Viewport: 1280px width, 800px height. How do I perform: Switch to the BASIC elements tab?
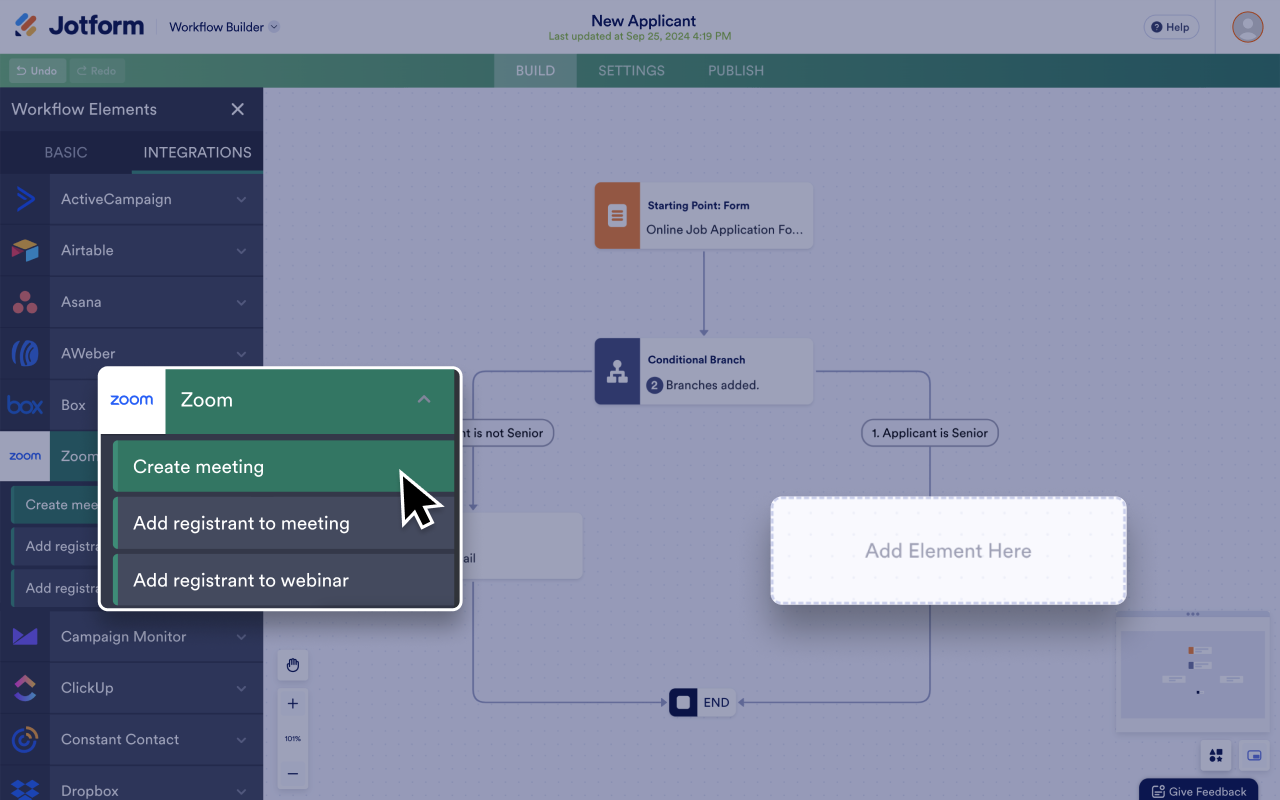click(66, 153)
